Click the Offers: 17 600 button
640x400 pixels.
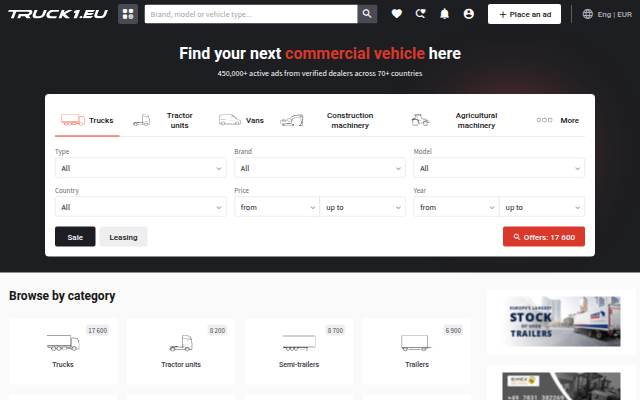pyautogui.click(x=544, y=237)
